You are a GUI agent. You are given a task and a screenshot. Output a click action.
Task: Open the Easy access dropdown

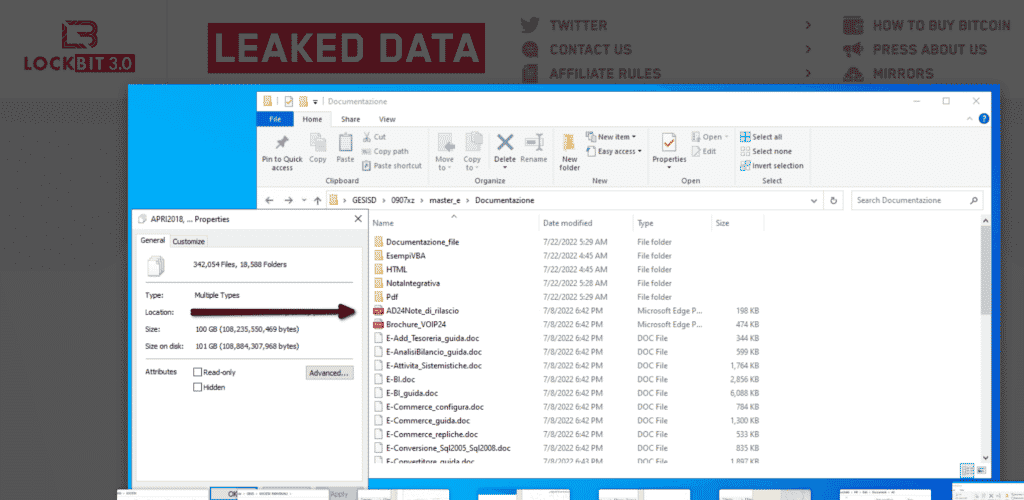(614, 151)
